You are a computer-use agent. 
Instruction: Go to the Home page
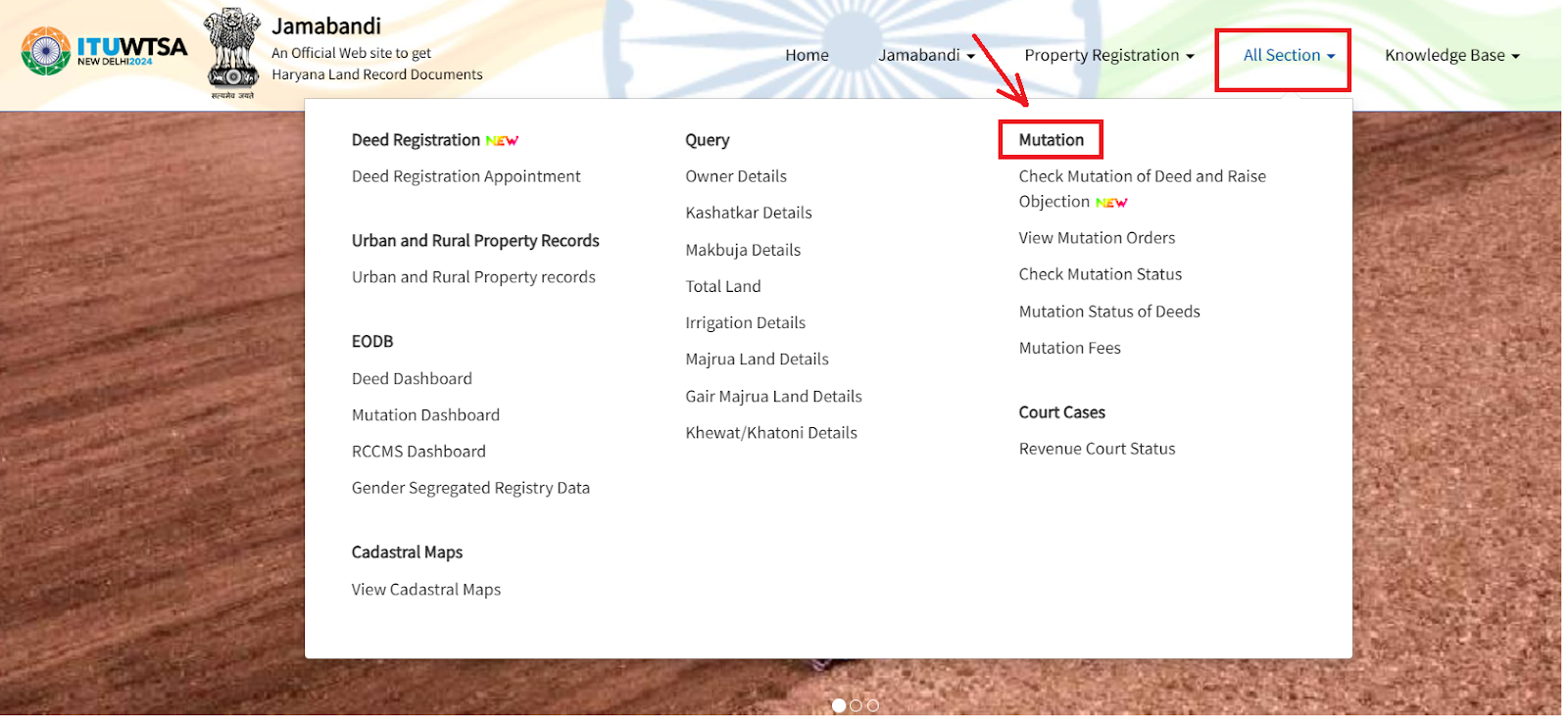click(x=807, y=56)
